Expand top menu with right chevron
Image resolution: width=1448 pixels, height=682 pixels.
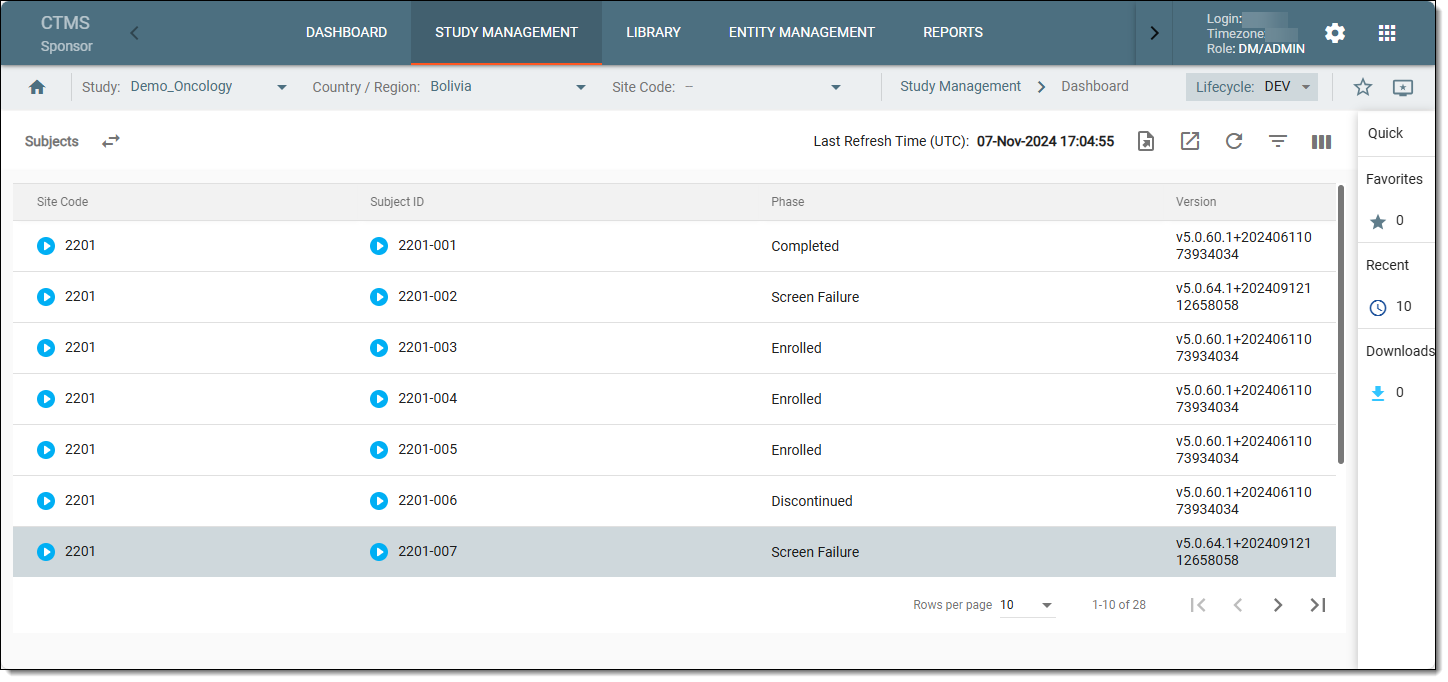pos(1154,33)
